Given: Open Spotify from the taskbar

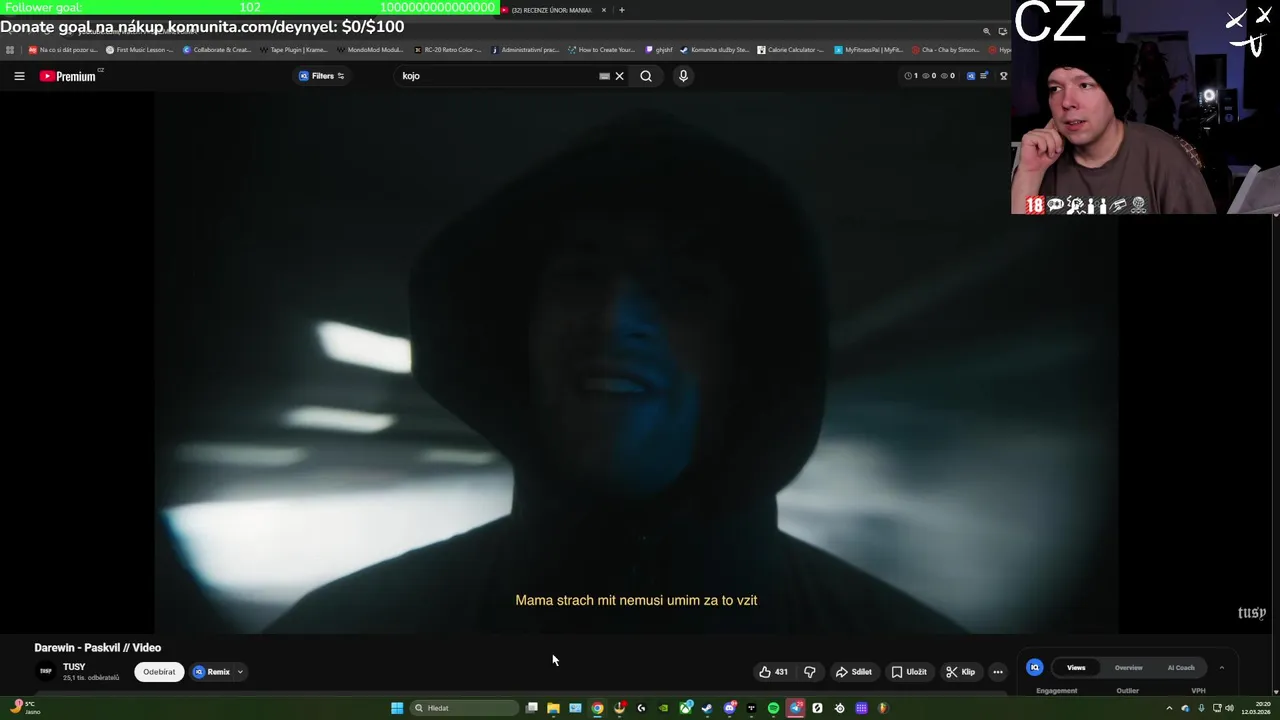Looking at the screenshot, I should [773, 708].
